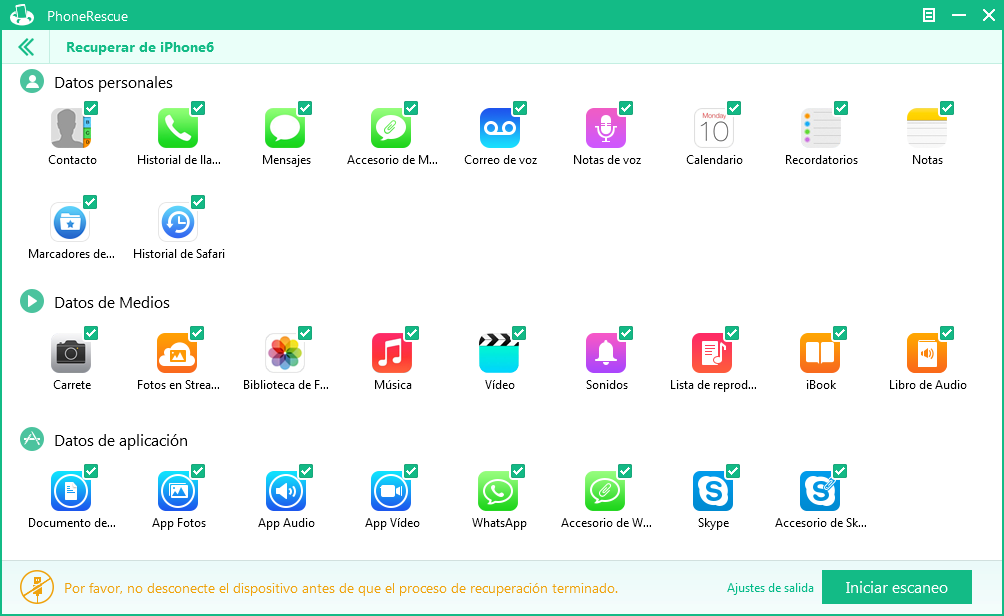
Task: Uncheck the Música checkbox
Action: 412,333
